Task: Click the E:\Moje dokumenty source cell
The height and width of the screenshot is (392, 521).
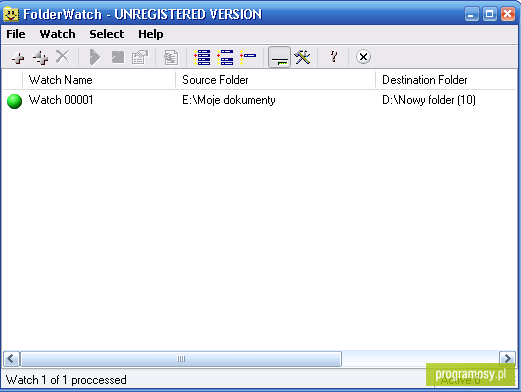Action: 229,100
